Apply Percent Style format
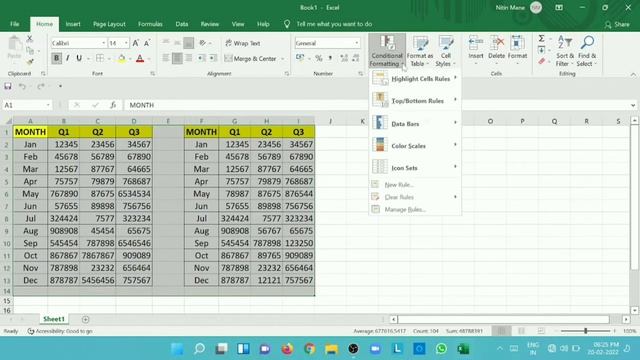The width and height of the screenshot is (640, 360). coord(319,58)
